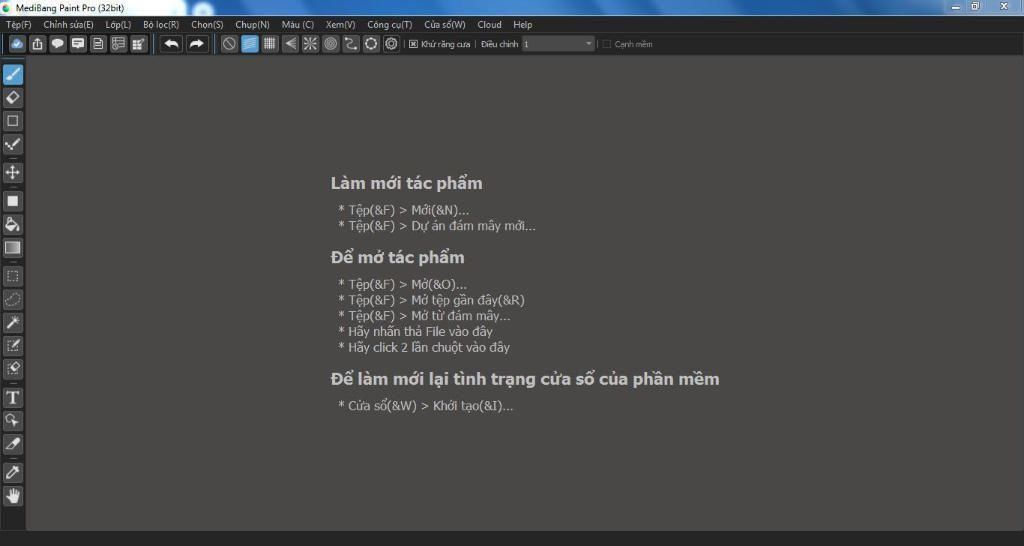Enable curve snap
The width and height of the screenshot is (1024, 546).
351,44
